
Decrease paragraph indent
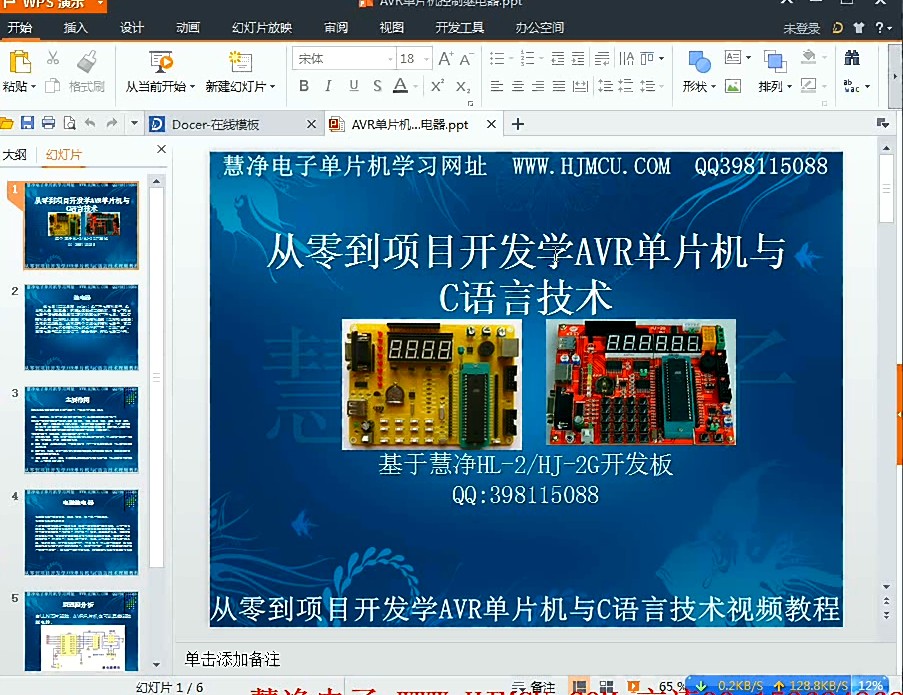coord(558,58)
